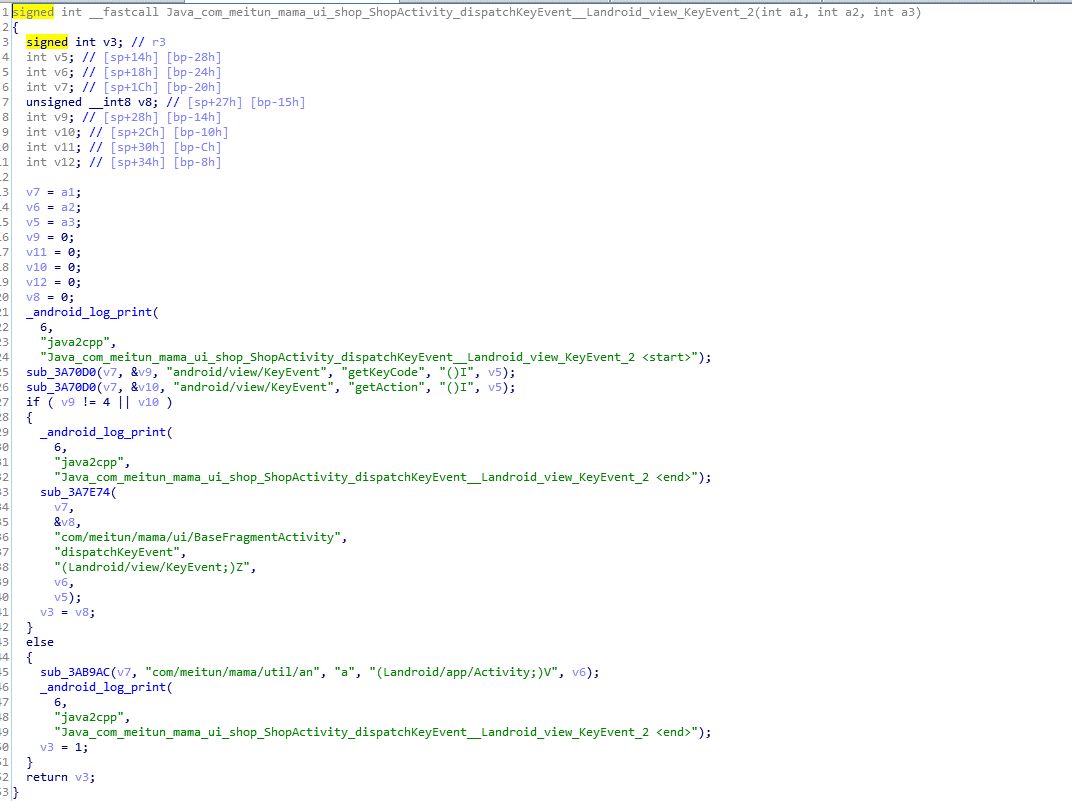Screen dimensions: 1072x801
Task: Click the 'unsigned __int8 v8' declaration
Action: point(165,102)
